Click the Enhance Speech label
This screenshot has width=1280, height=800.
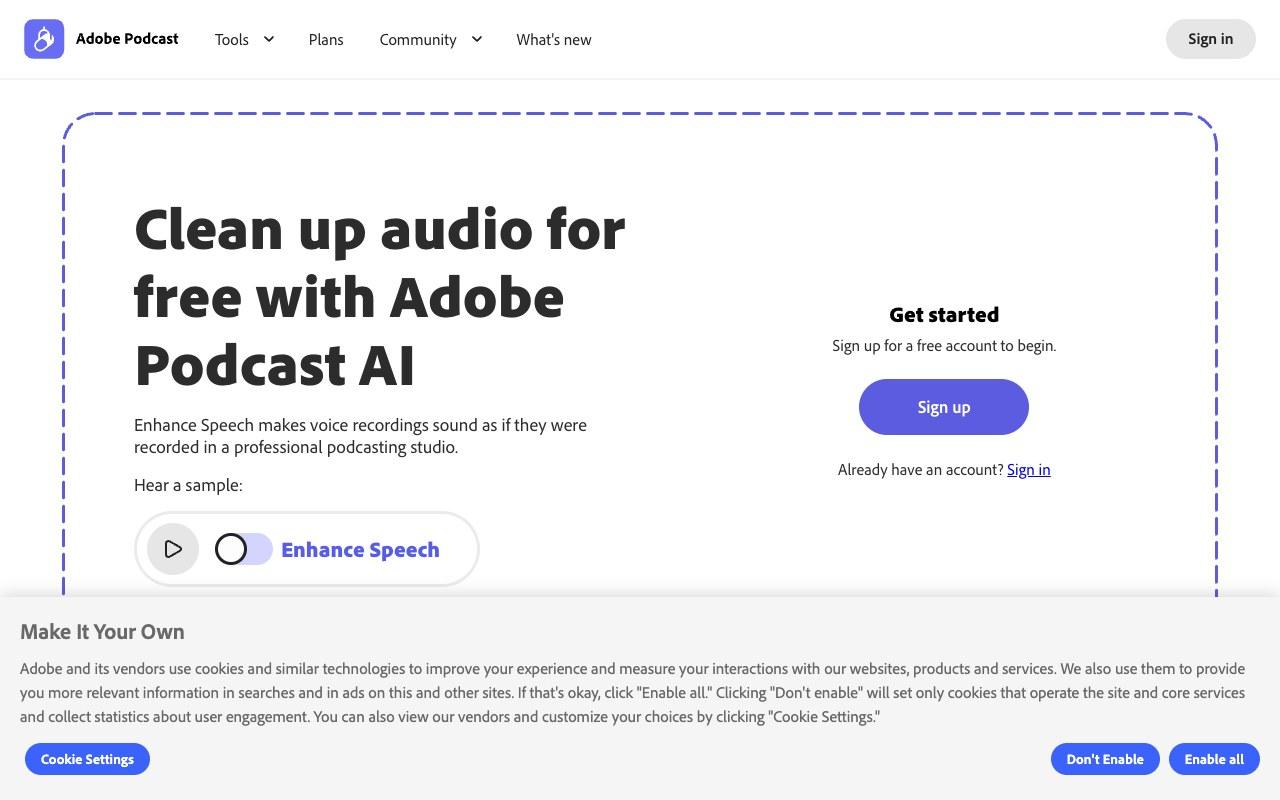pos(360,549)
